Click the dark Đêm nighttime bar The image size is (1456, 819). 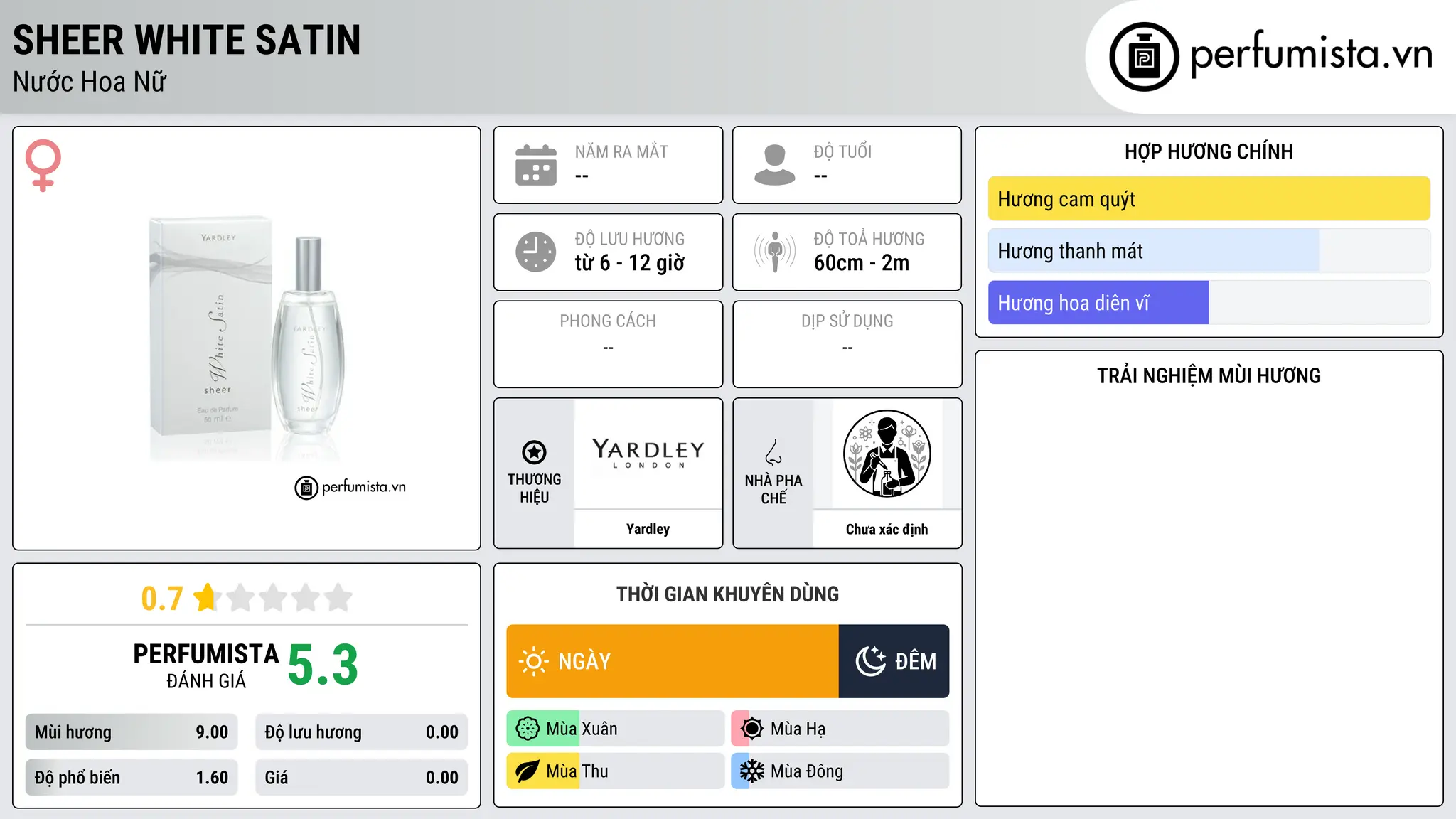(894, 661)
